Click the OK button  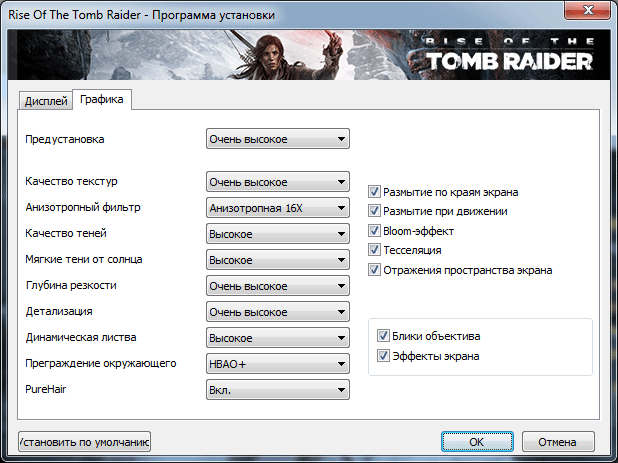477,442
